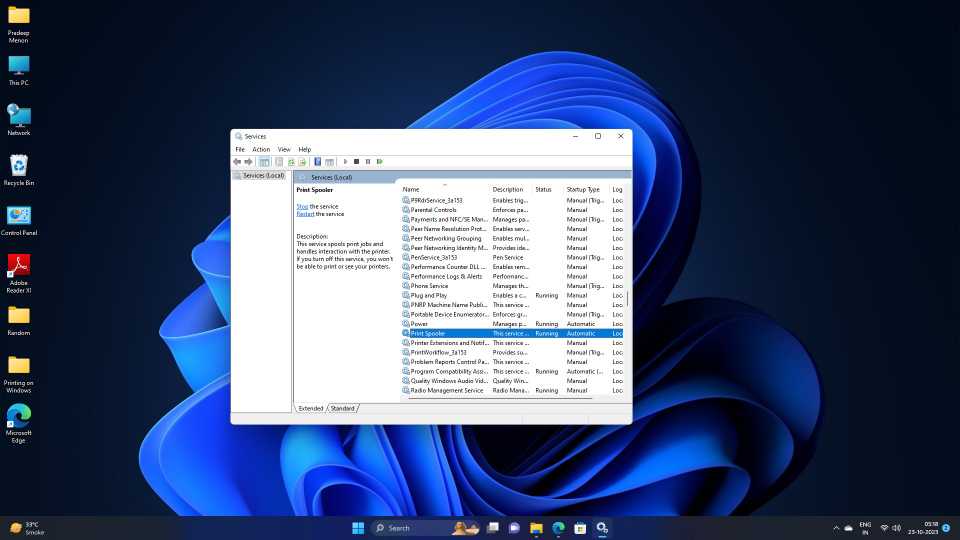Image resolution: width=960 pixels, height=540 pixels.
Task: Select PrintWorkflow_3a153 service
Action: pos(512,353)
